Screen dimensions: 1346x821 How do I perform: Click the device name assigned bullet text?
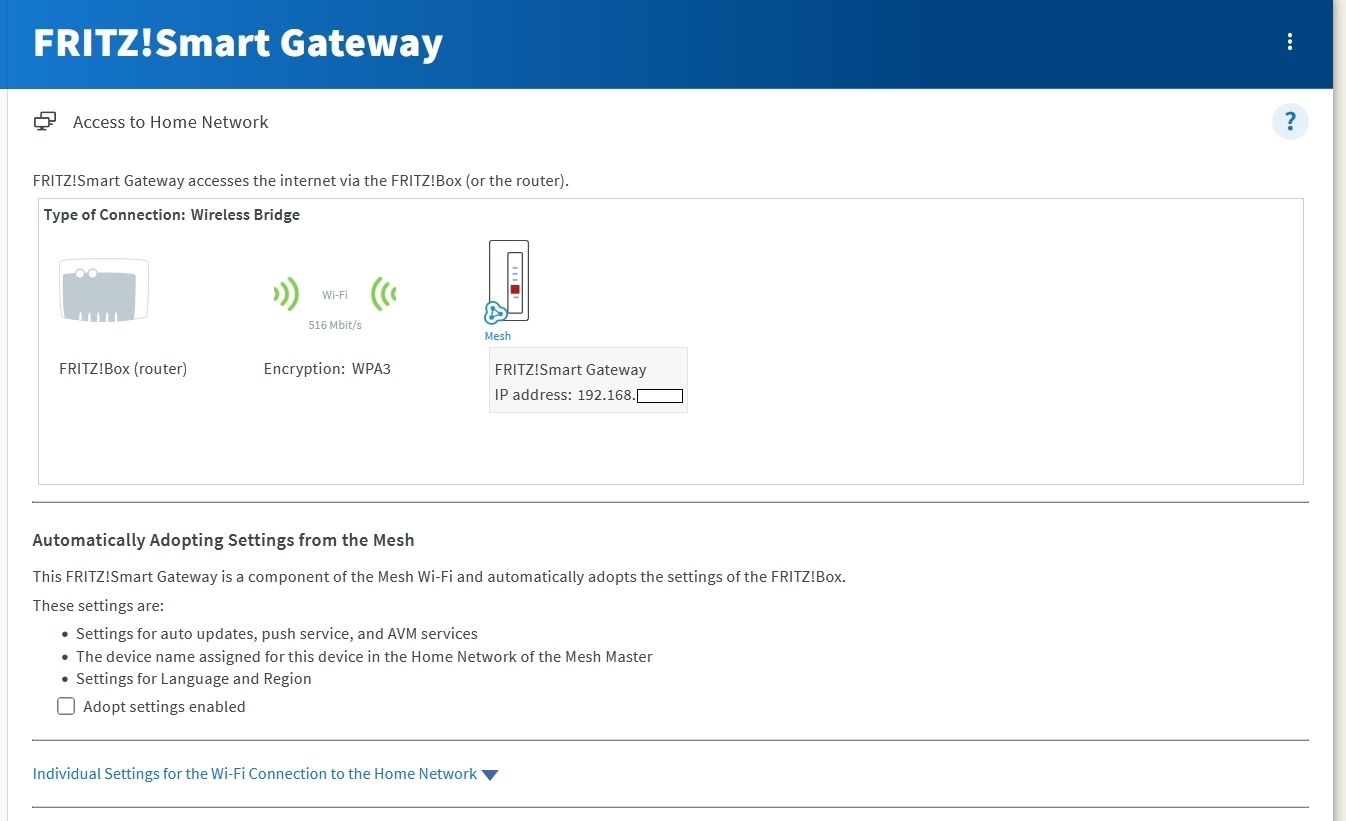(x=364, y=657)
